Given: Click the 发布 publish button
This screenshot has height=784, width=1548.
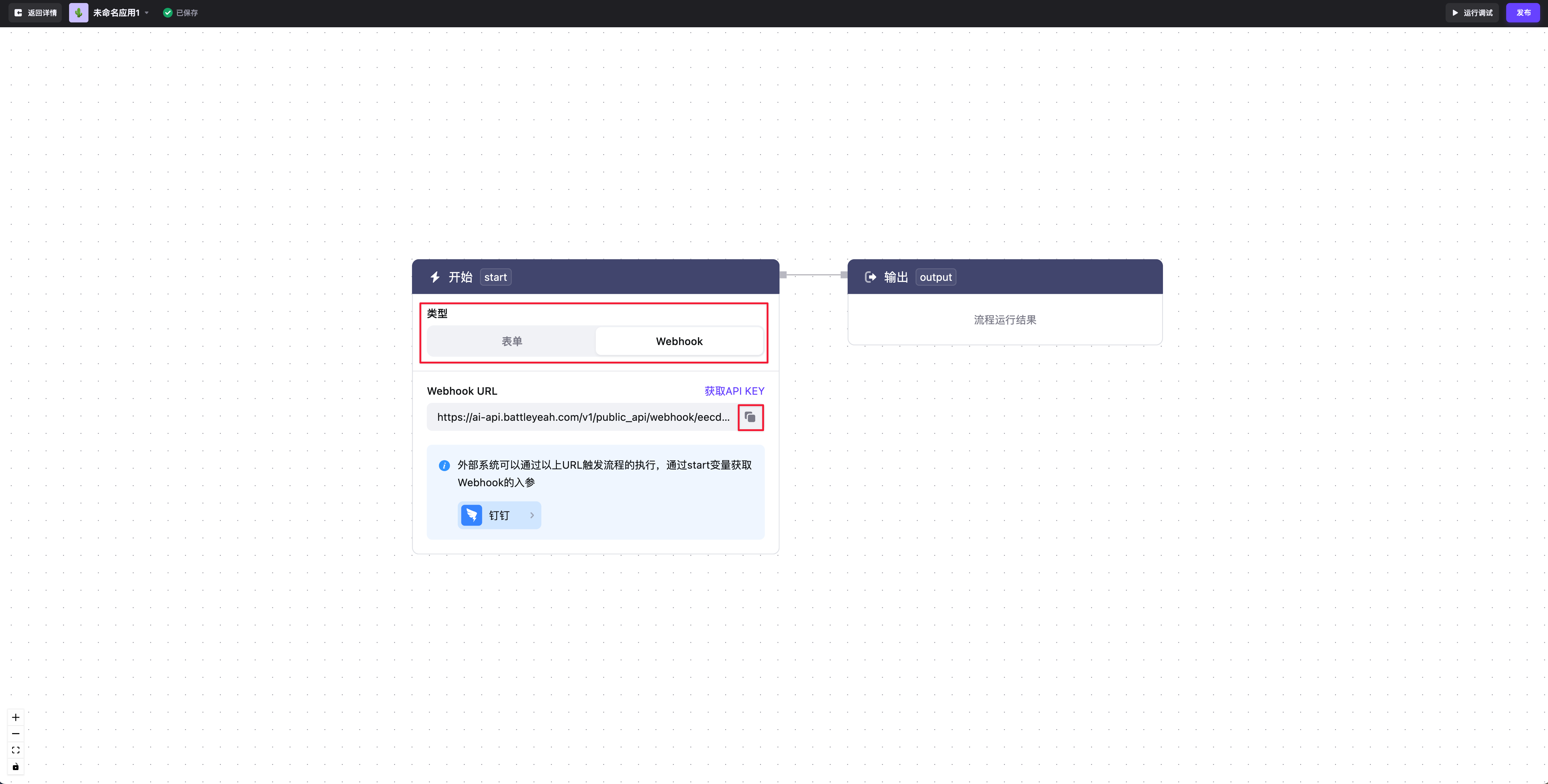Looking at the screenshot, I should (1523, 13).
